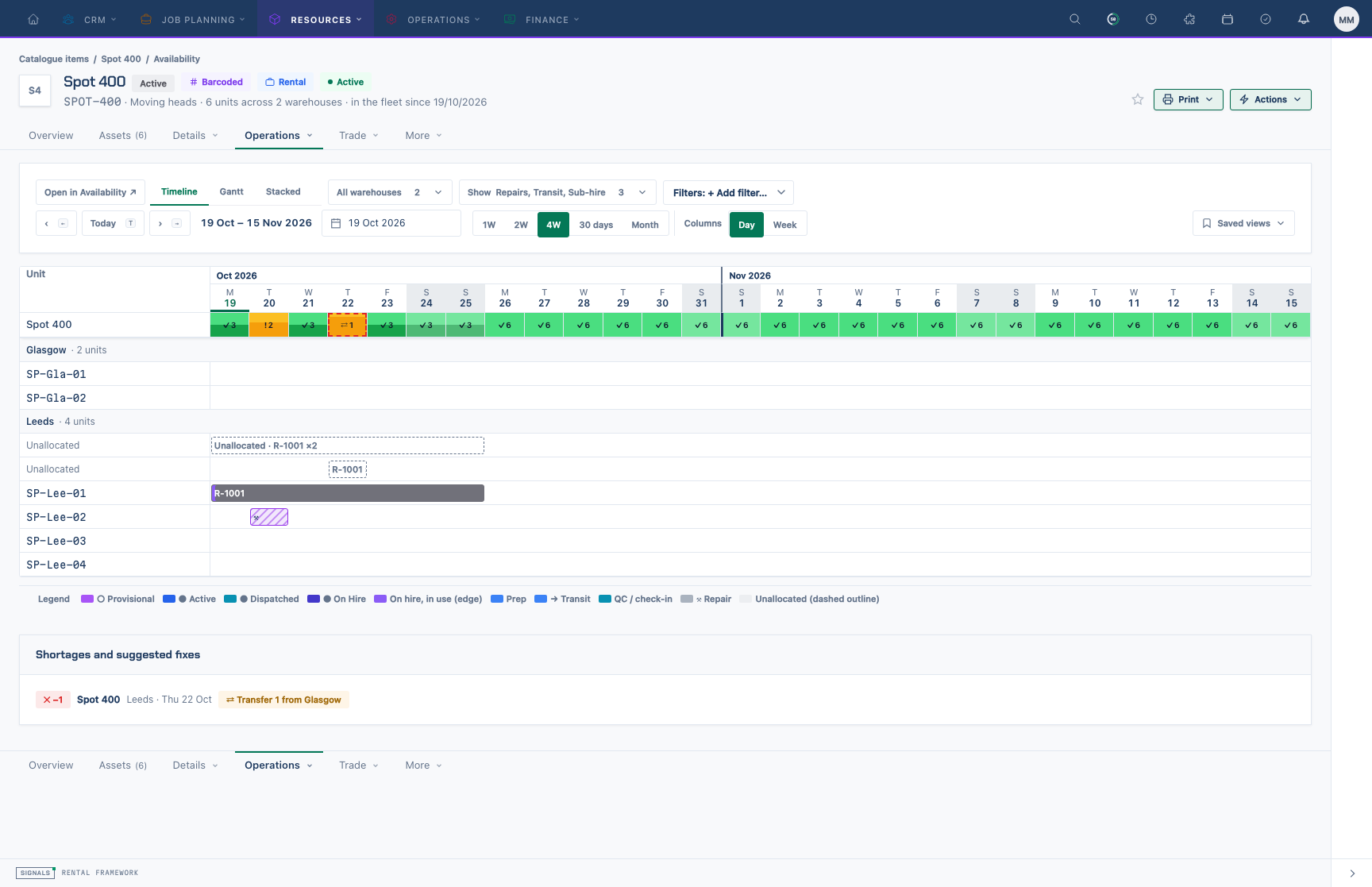
Task: Open the clock history icon
Action: coord(1151,19)
